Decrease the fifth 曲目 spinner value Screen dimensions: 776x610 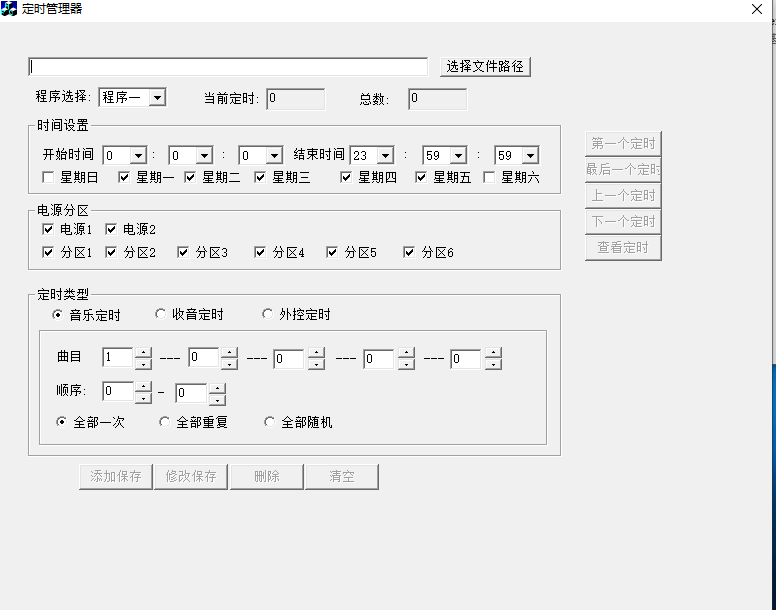coord(493,364)
